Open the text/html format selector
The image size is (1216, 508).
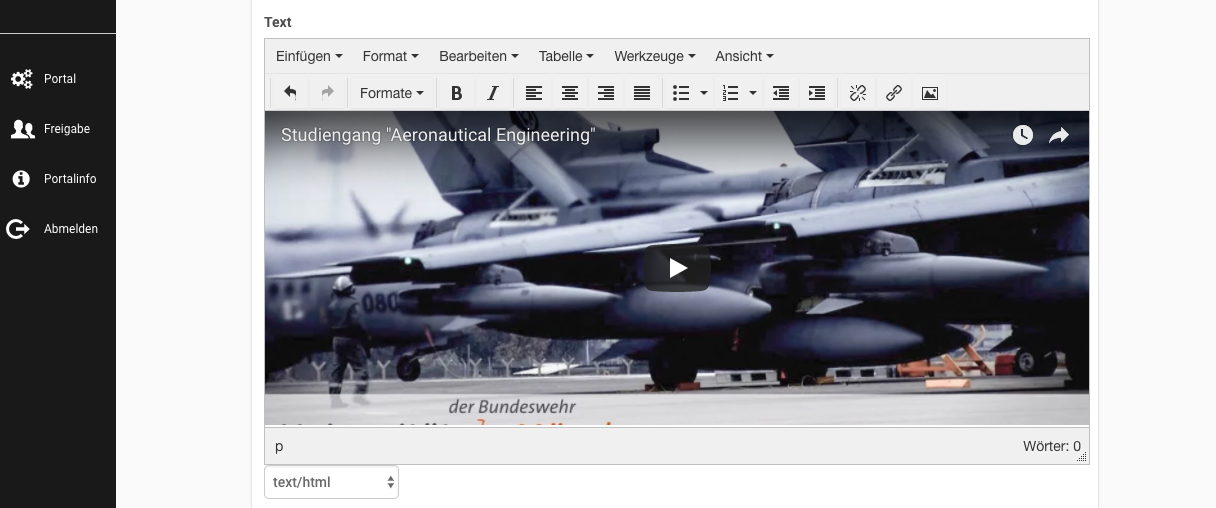click(x=331, y=482)
